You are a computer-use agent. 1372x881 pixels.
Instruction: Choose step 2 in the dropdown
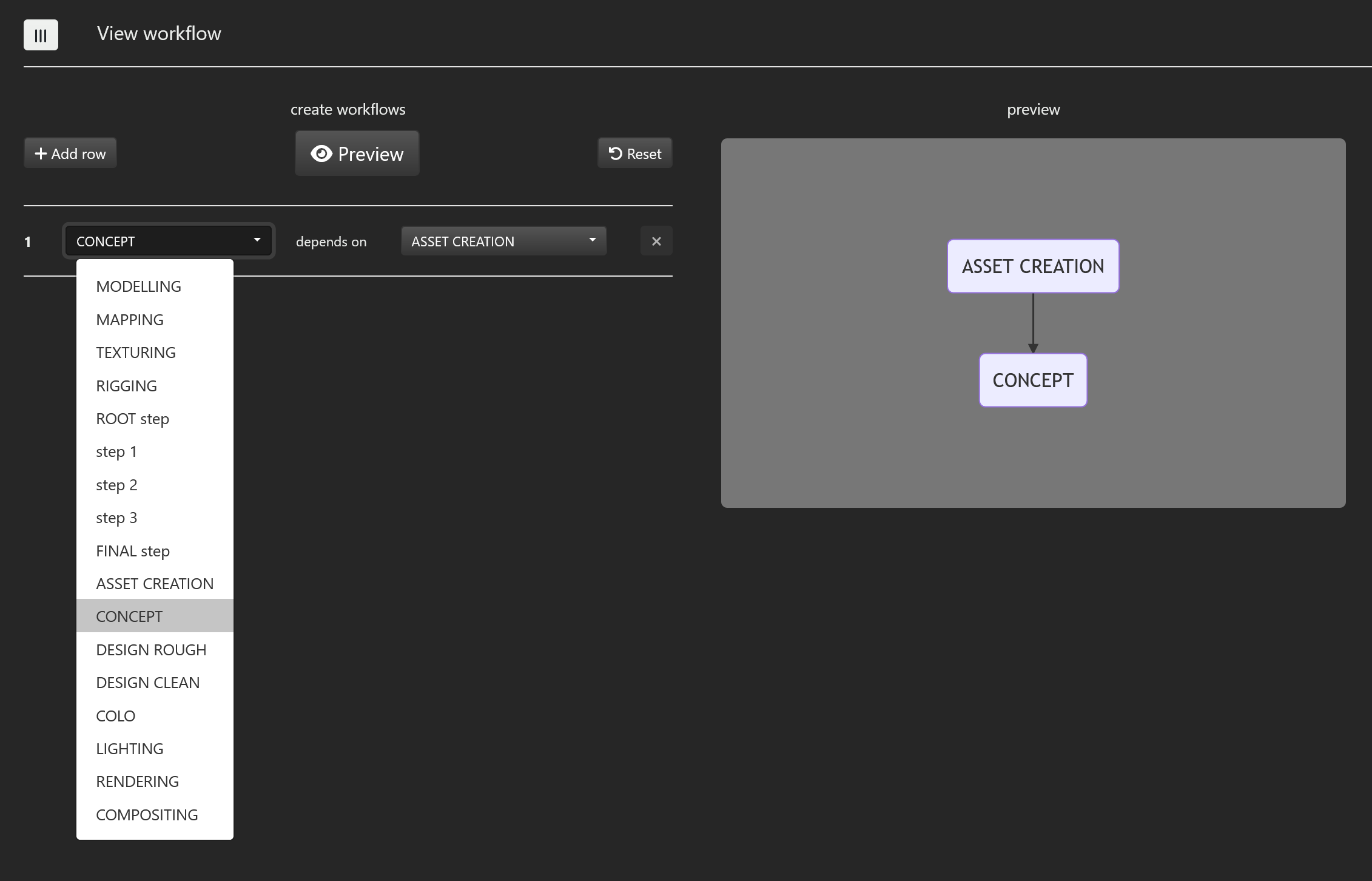click(x=116, y=485)
